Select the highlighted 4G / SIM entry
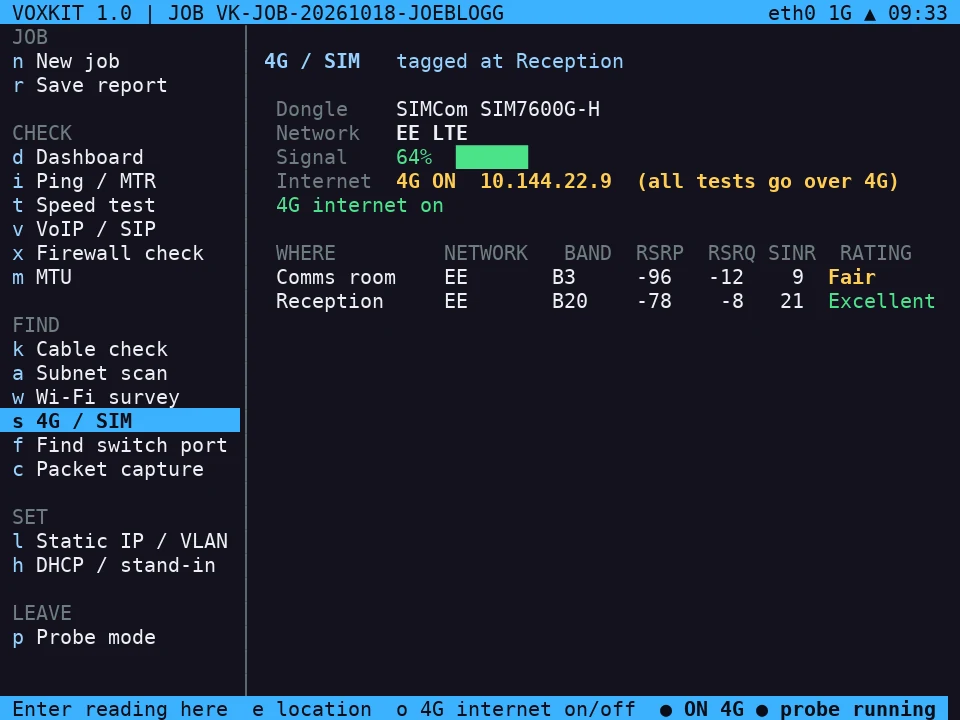960x720 pixels. click(x=120, y=421)
